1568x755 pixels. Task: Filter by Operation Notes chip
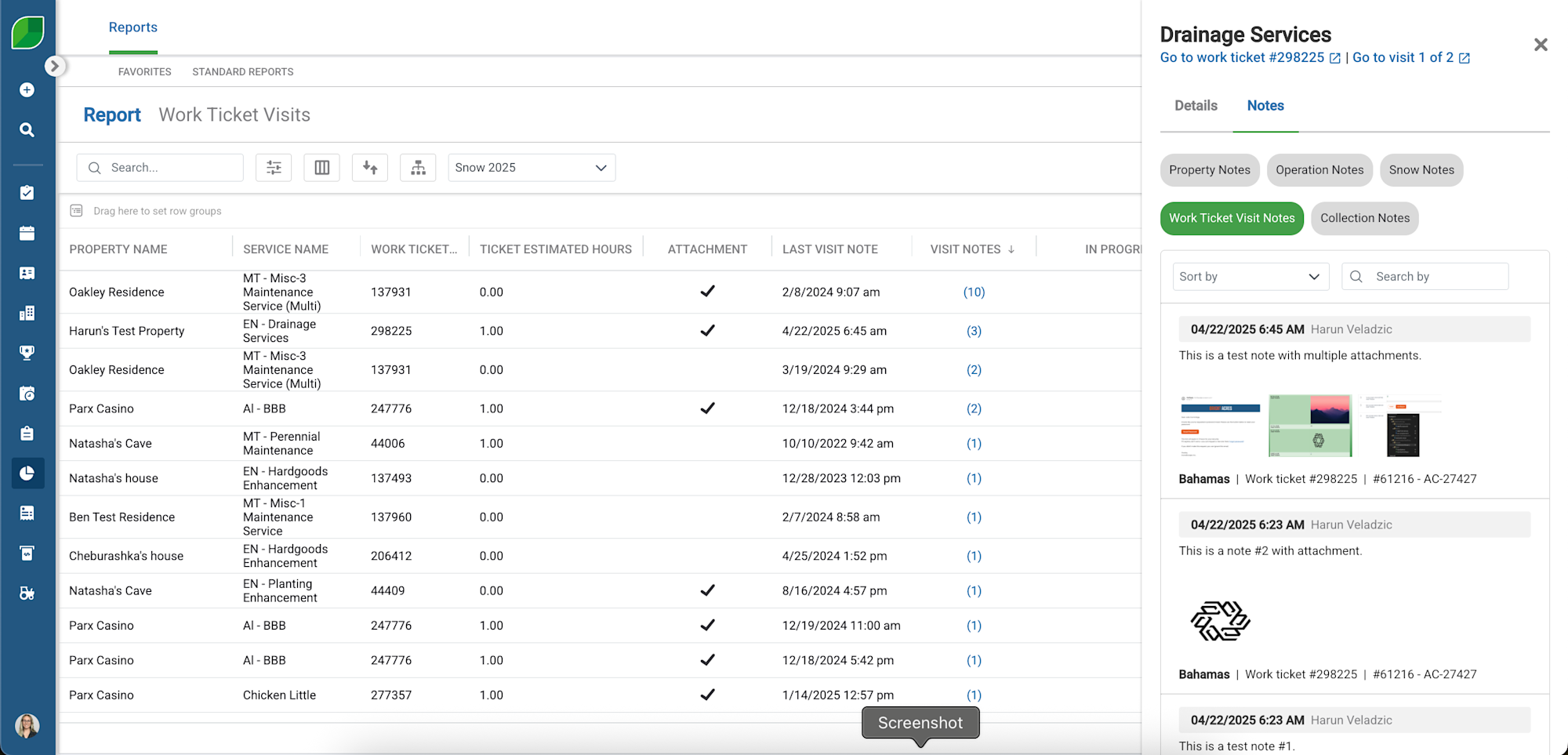(1319, 170)
